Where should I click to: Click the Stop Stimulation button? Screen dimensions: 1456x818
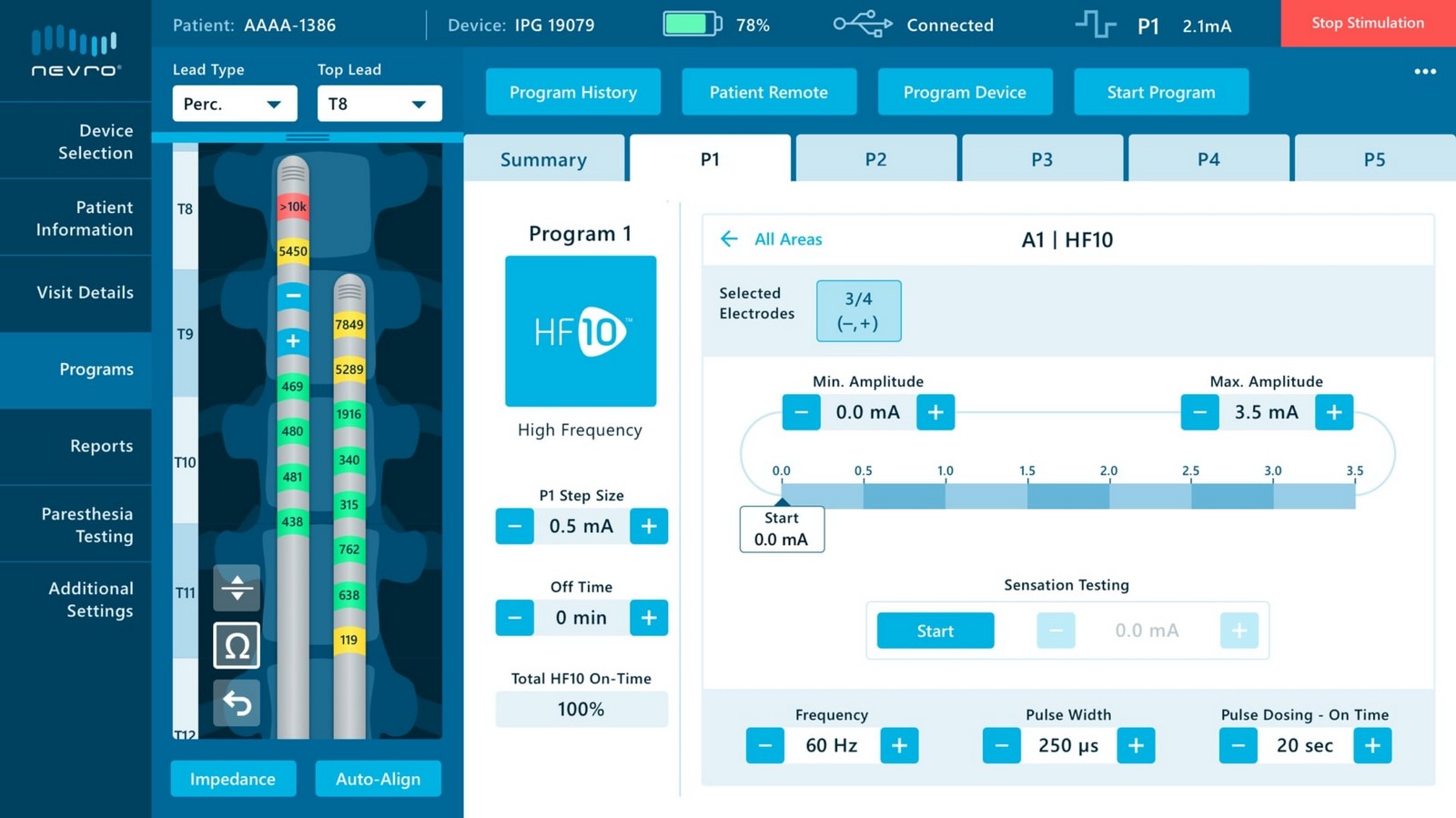pos(1369,23)
